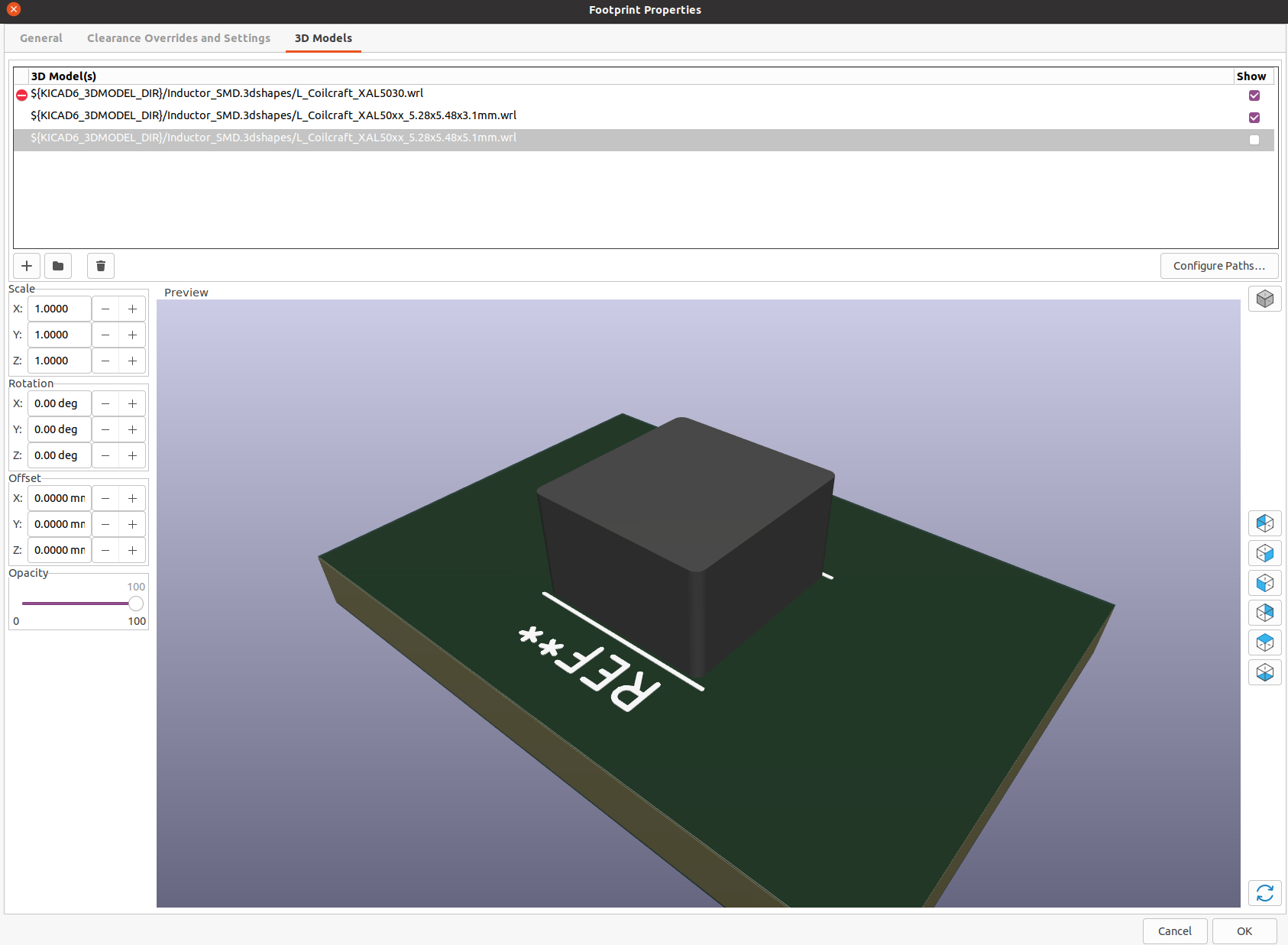Viewport: 1288px width, 945px height.
Task: Uncheck Show for L_Coilcraft_XAL5030.wrl model
Action: click(x=1254, y=95)
